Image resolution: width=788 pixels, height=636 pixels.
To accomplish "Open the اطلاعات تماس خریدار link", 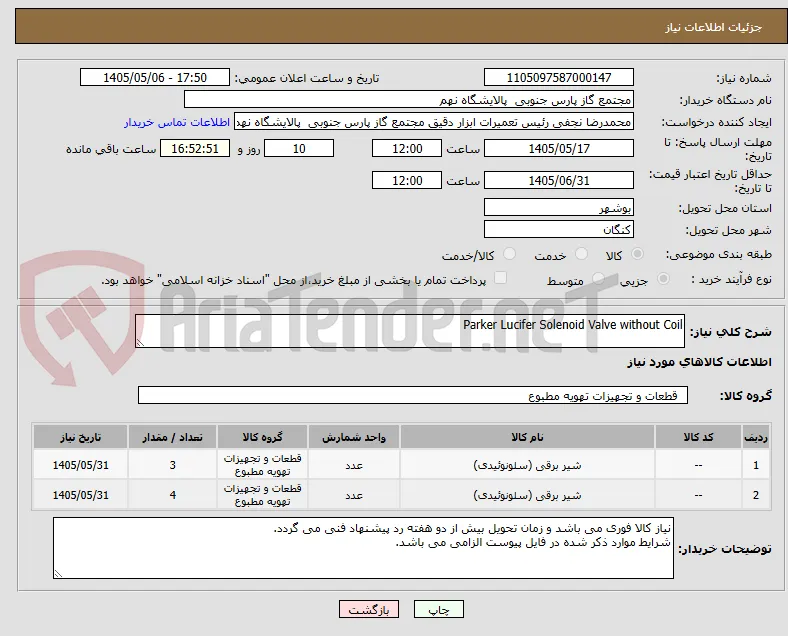I will [x=177, y=123].
